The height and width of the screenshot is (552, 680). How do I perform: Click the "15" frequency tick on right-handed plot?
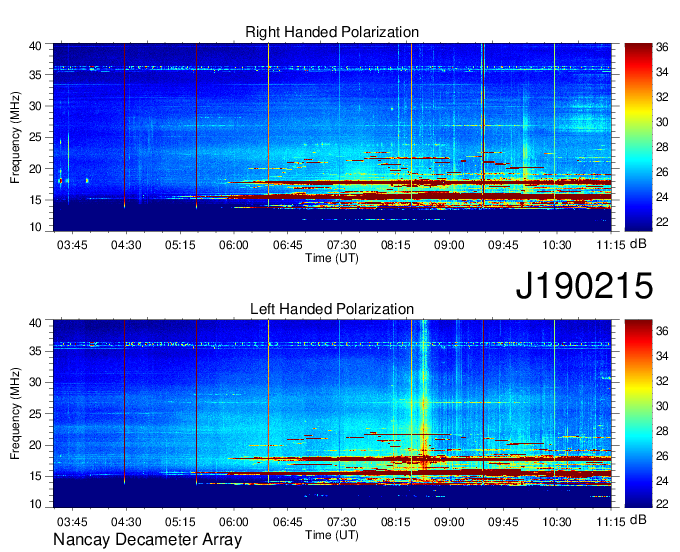35,200
